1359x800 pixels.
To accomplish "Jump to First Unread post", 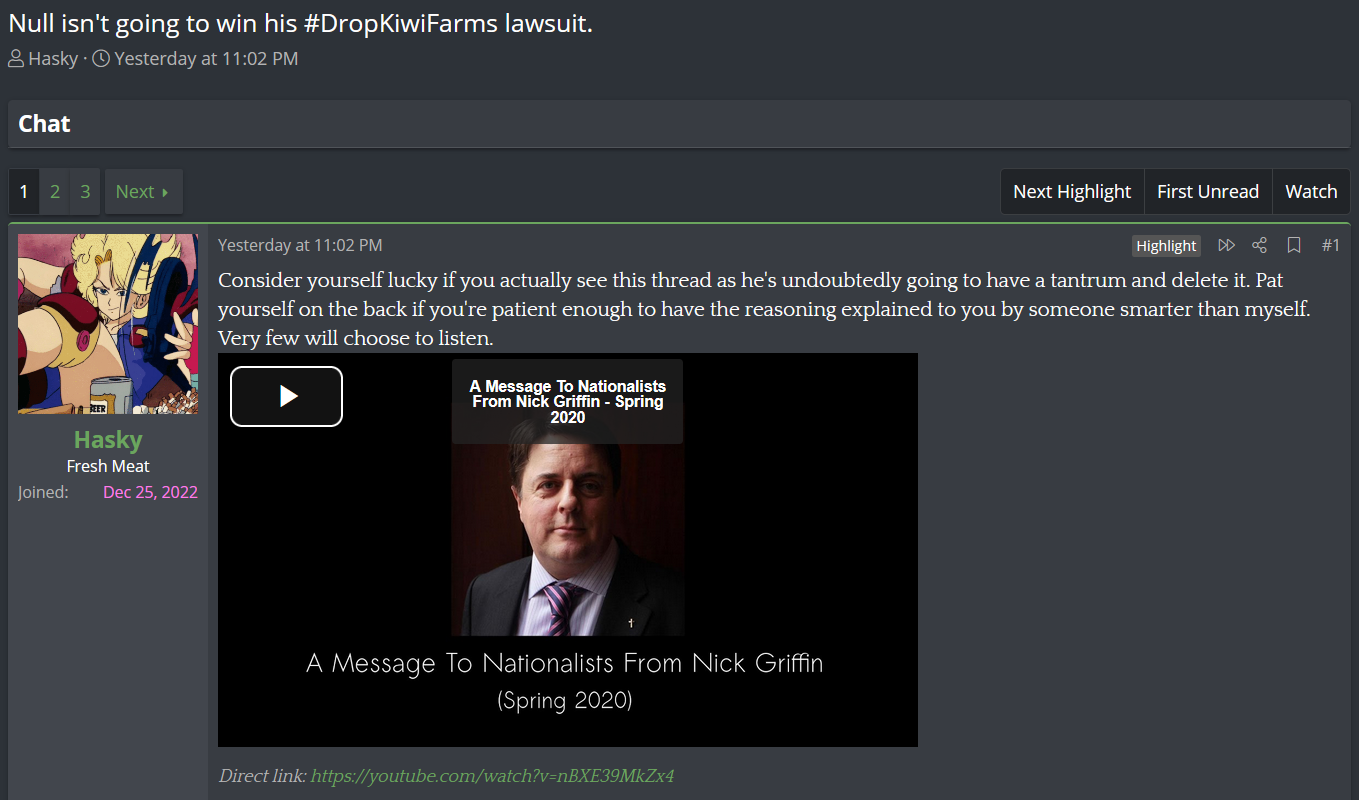I will tap(1208, 191).
